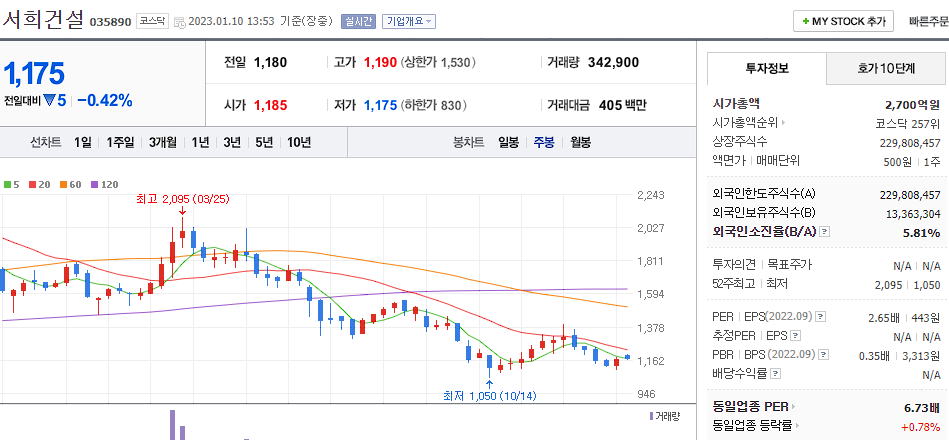The height and width of the screenshot is (440, 949).
Task: Click the -0.42% change value
Action: 105,100
